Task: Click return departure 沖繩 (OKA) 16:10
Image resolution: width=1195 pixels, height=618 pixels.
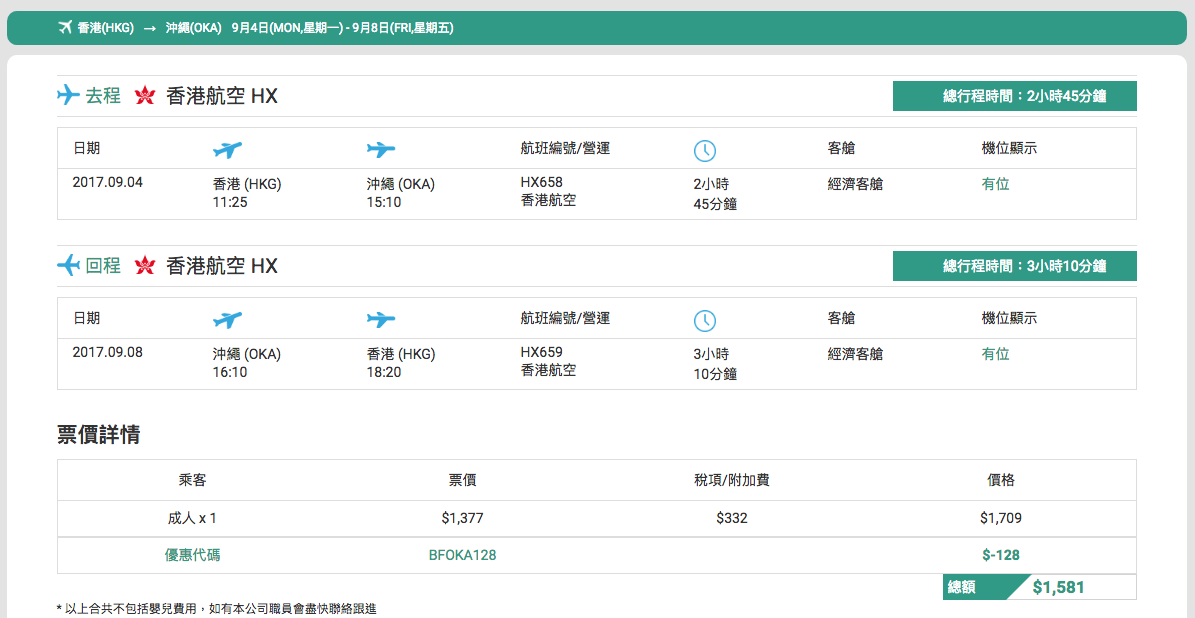Action: tap(247, 363)
